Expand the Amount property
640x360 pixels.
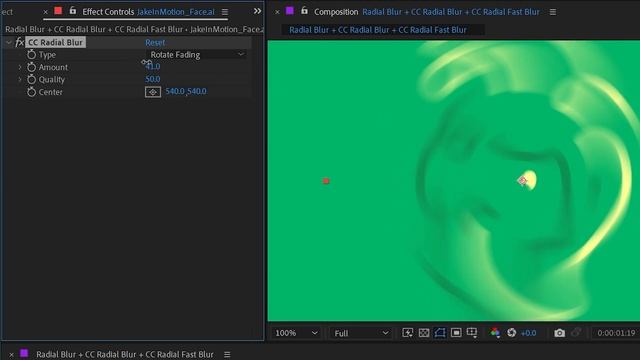pos(20,67)
